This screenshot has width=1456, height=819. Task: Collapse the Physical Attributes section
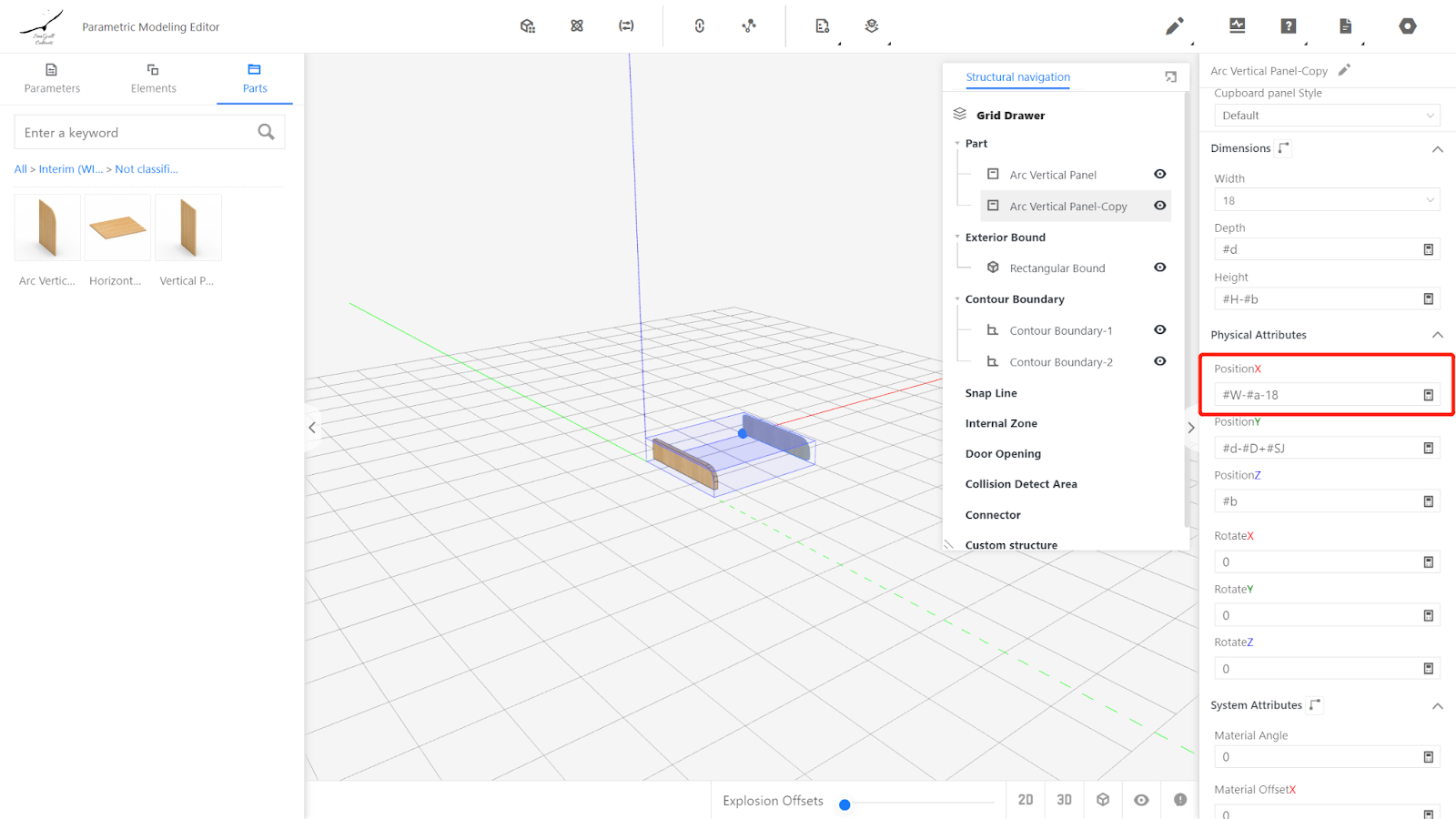(x=1437, y=335)
